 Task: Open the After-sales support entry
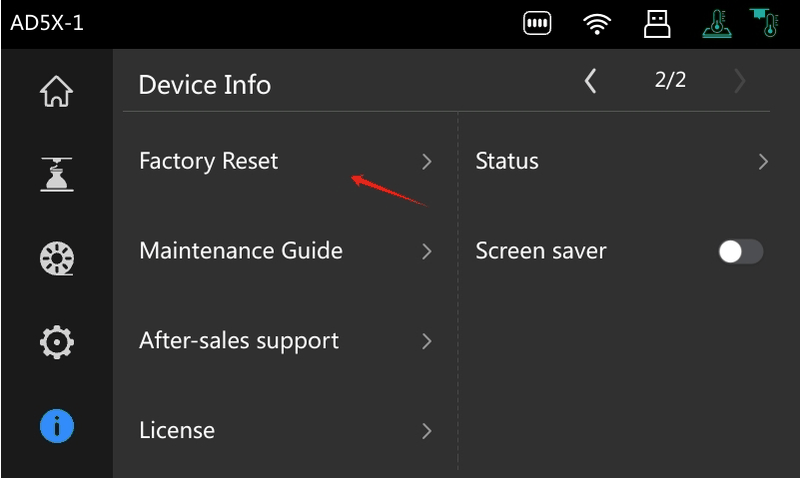(239, 341)
